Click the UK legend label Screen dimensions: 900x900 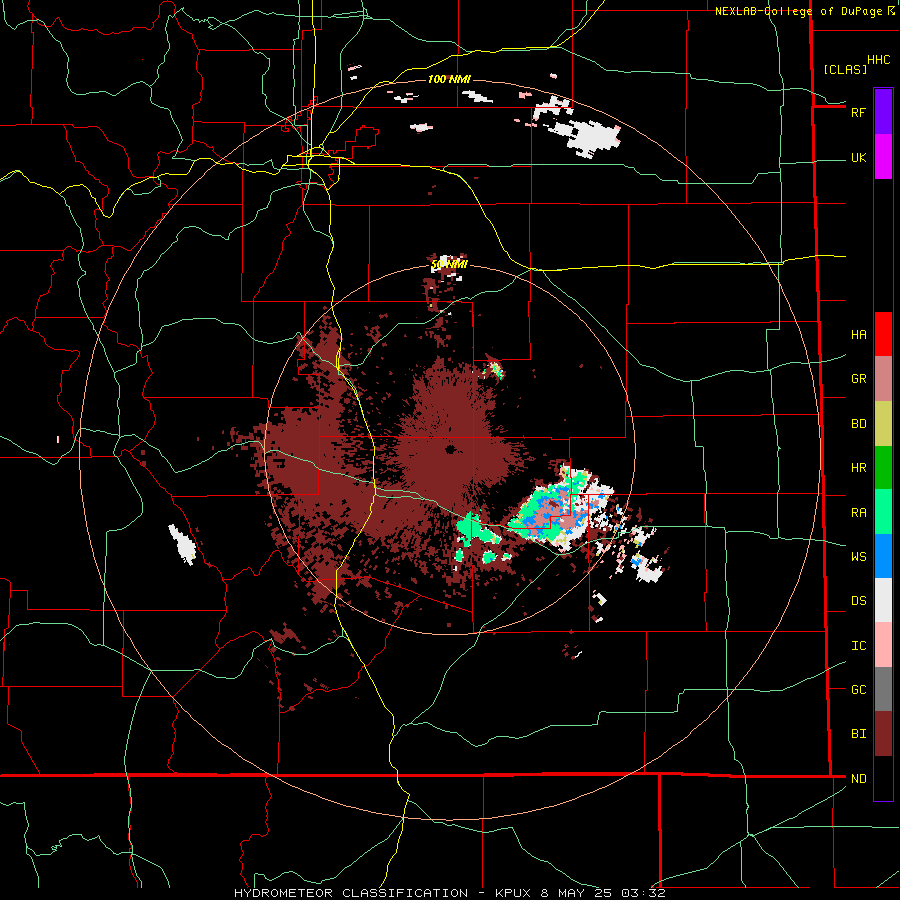click(858, 157)
